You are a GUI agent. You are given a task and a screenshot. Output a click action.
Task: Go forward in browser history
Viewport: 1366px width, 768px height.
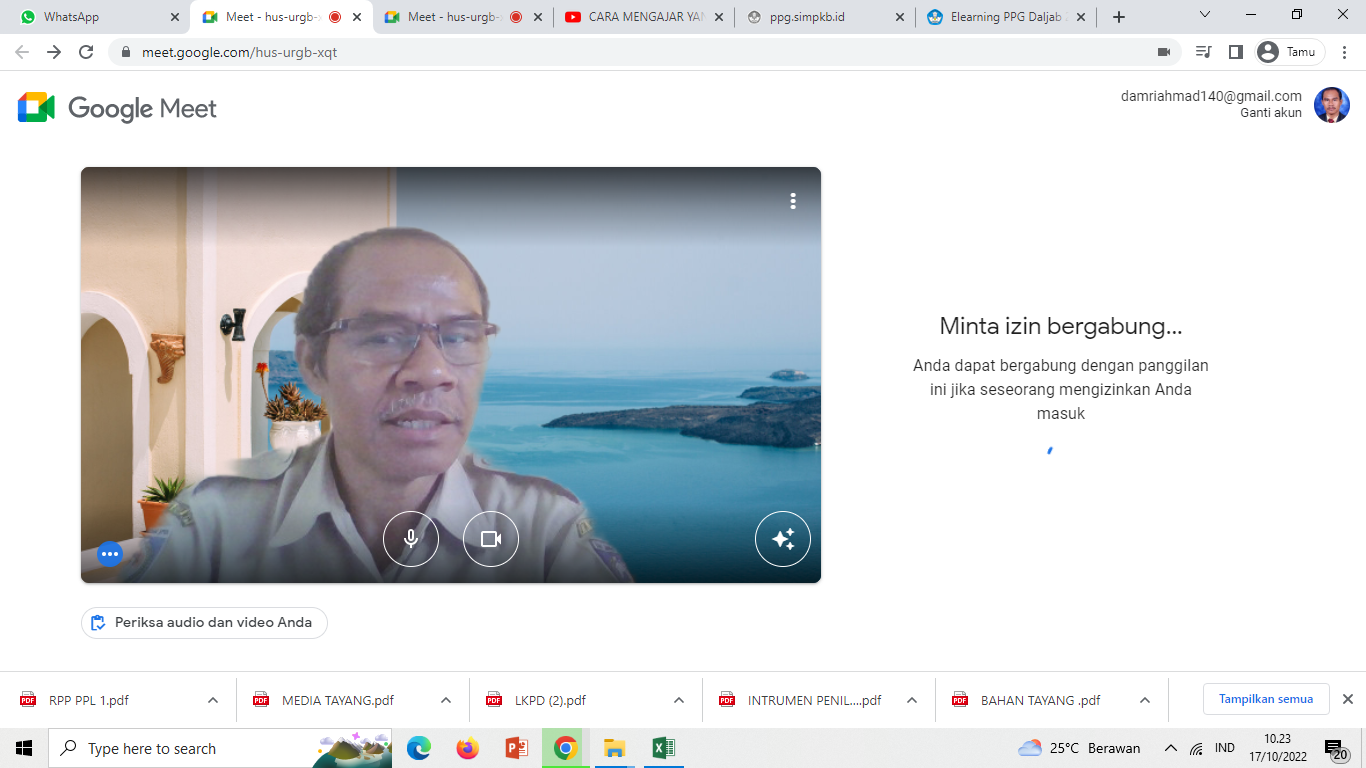click(54, 52)
